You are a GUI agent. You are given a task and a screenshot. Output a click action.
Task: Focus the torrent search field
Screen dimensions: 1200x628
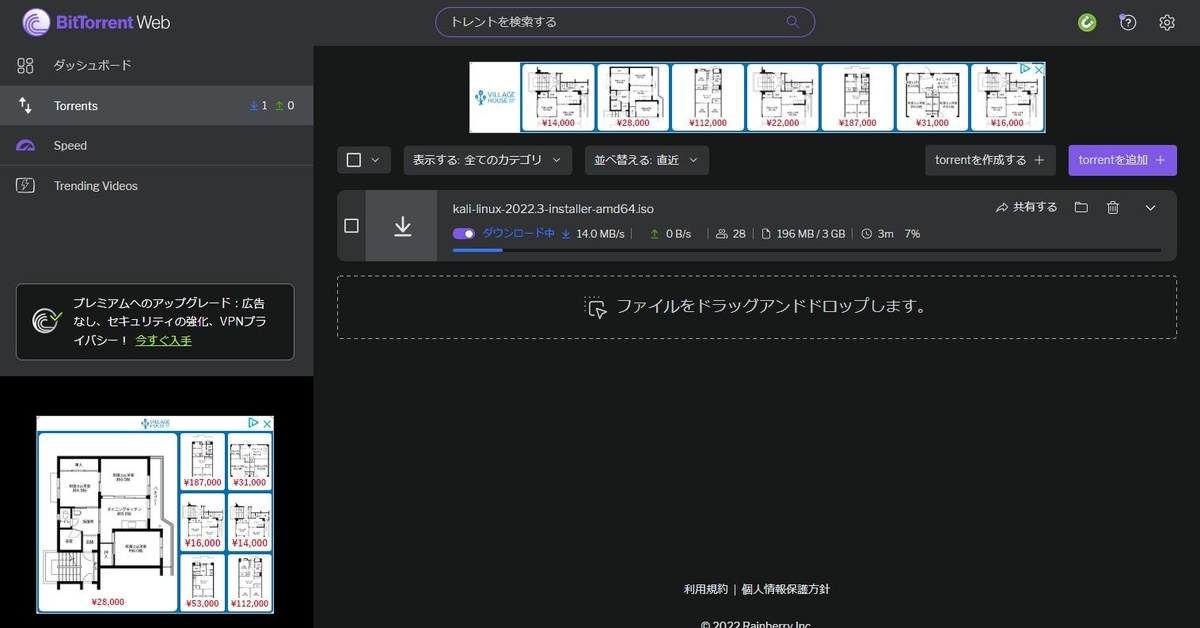pyautogui.click(x=625, y=22)
